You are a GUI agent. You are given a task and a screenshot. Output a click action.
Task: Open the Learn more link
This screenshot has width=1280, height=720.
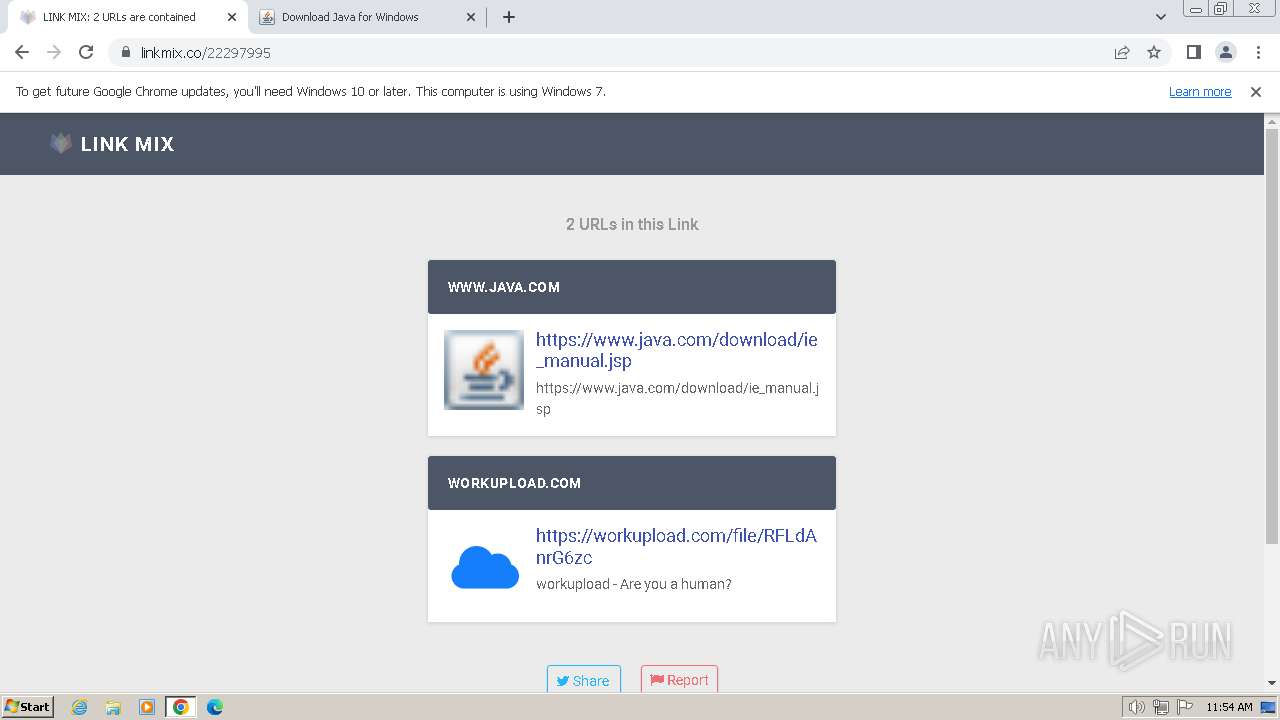pos(1200,91)
